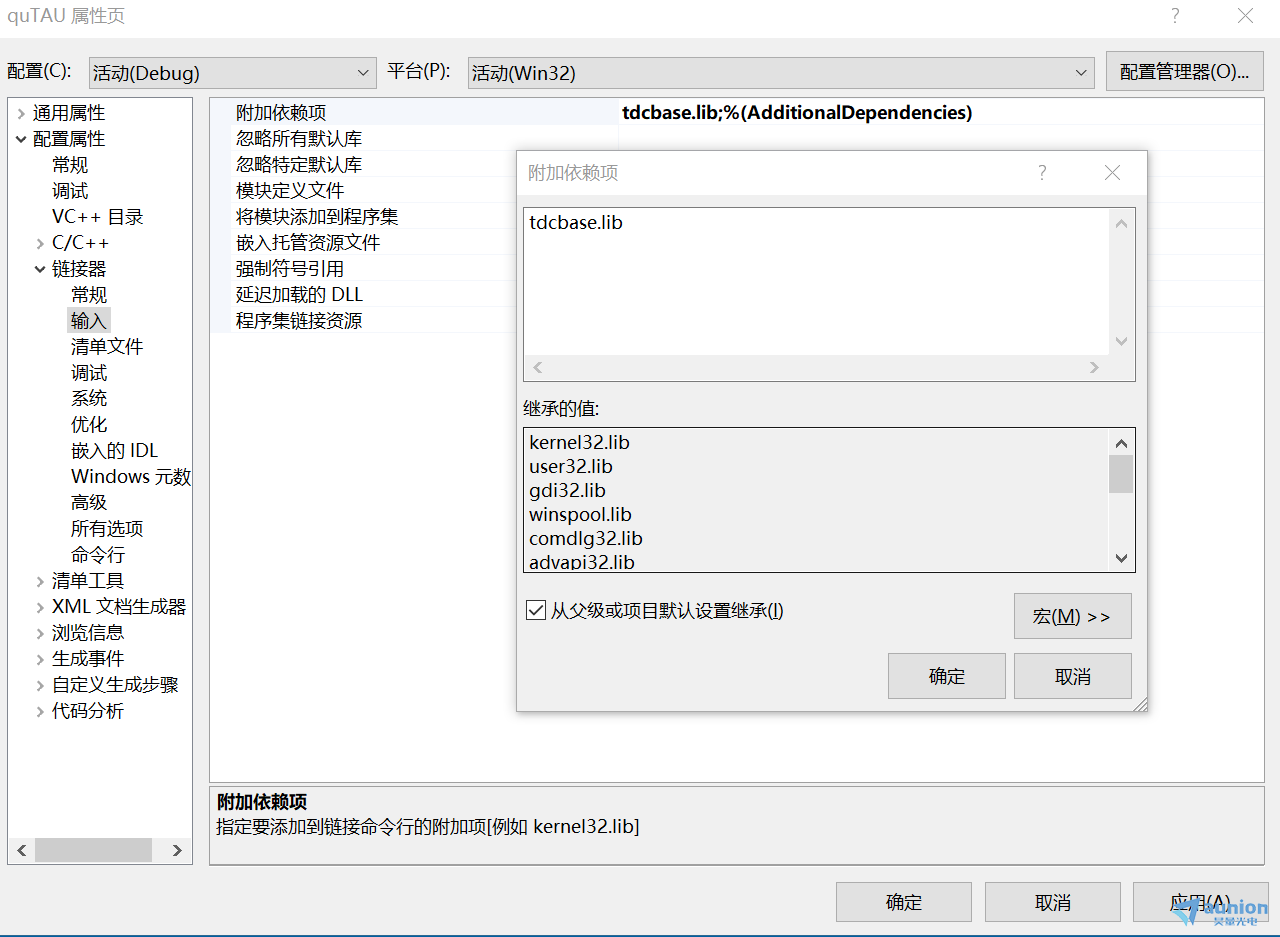Click inherited values scroll up arrow

point(1121,443)
